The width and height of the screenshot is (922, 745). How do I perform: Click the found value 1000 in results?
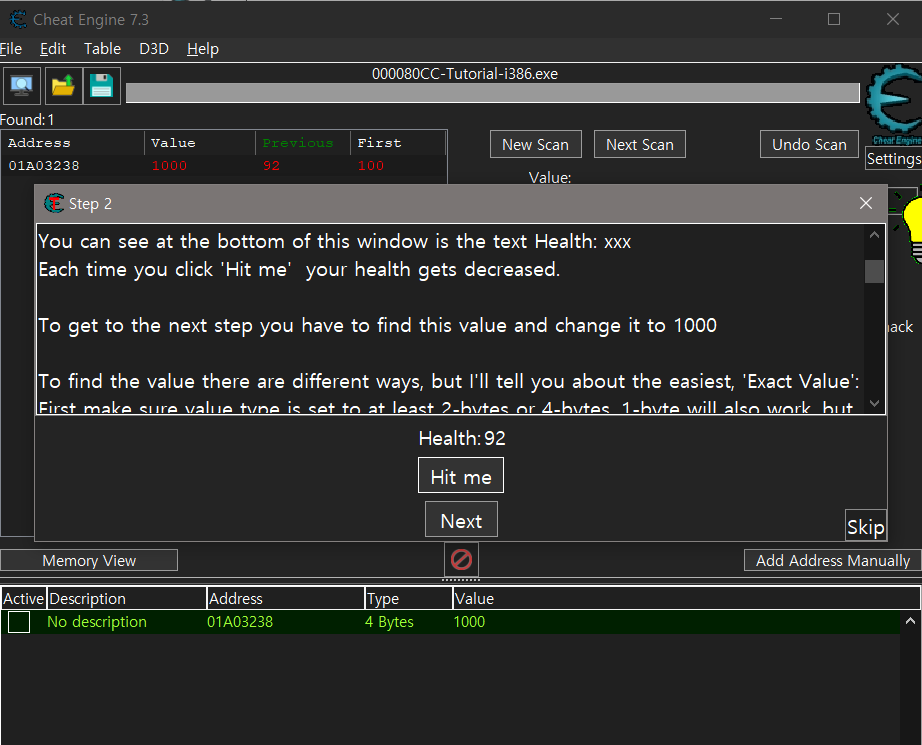click(169, 166)
